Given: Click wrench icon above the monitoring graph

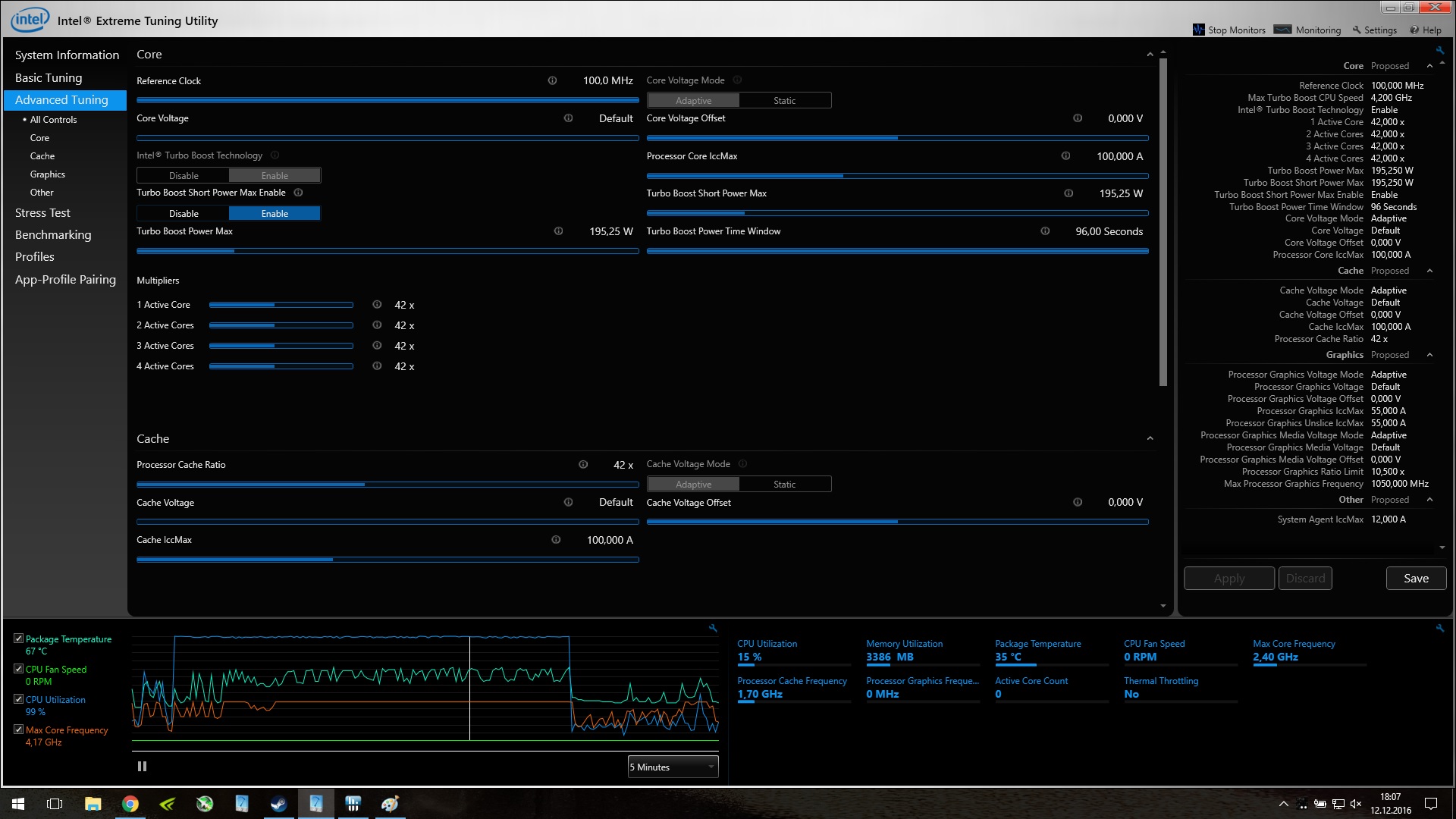Looking at the screenshot, I should [713, 628].
